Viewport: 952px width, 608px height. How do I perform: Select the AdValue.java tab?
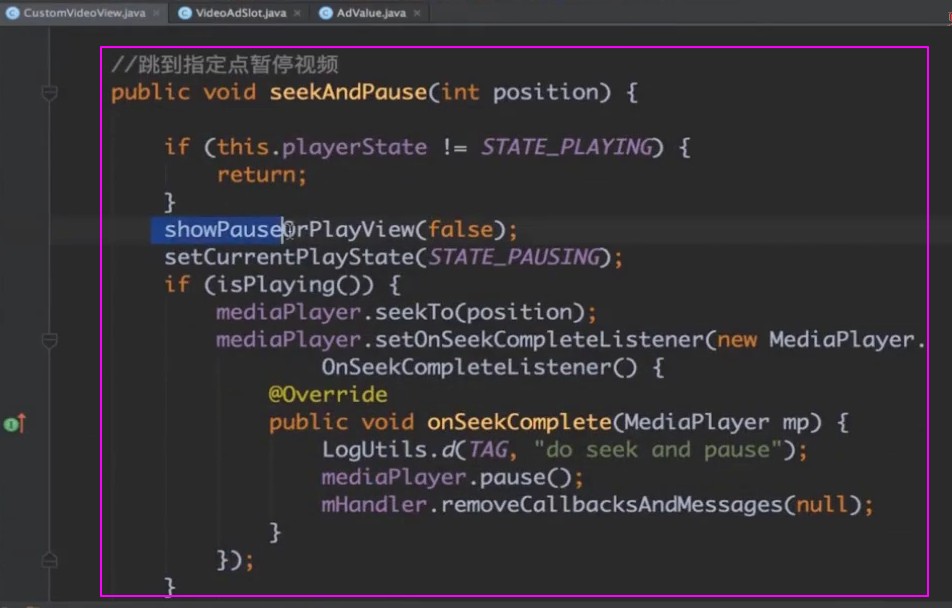[371, 13]
